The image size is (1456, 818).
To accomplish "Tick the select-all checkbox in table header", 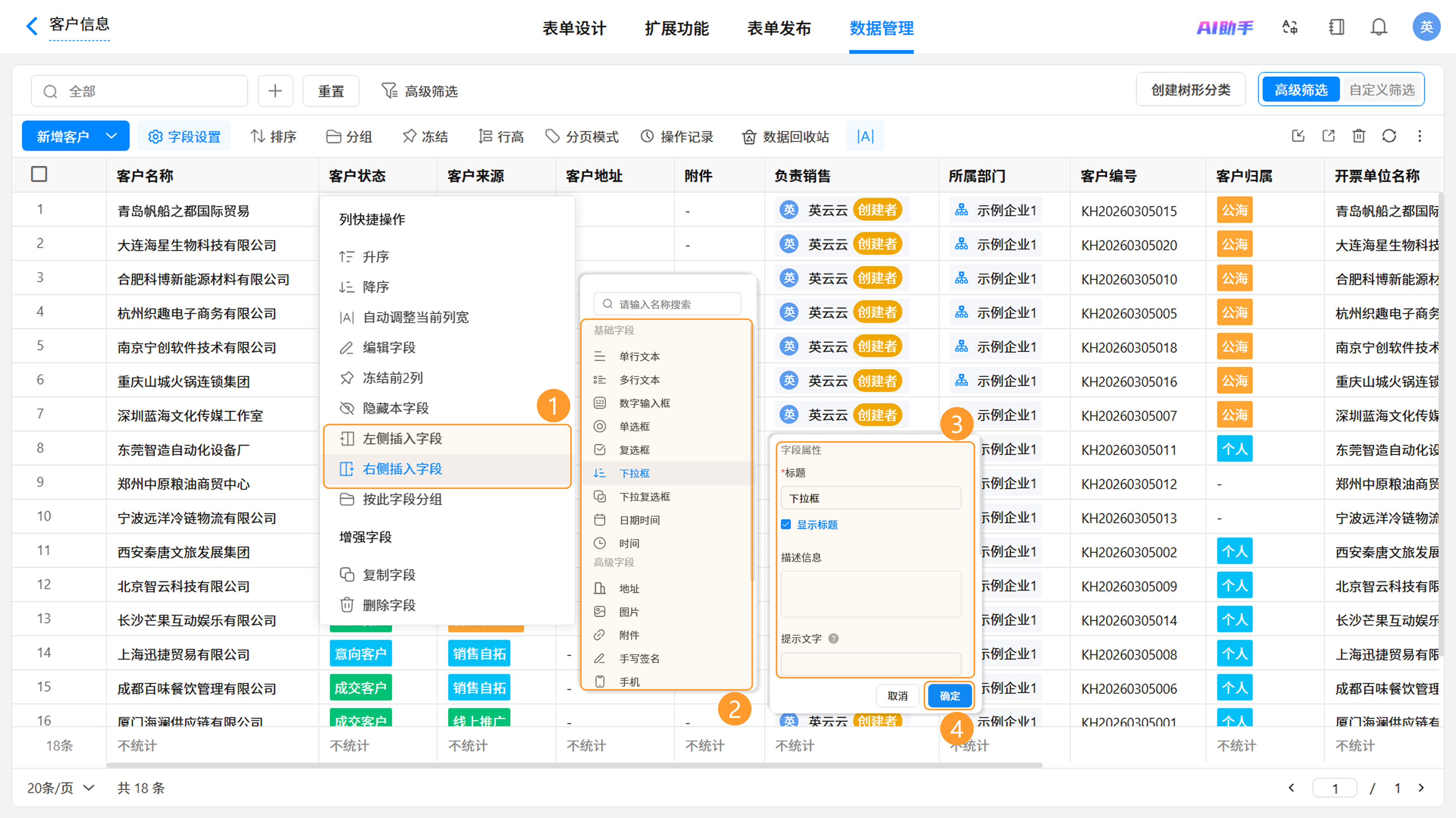I will pyautogui.click(x=39, y=174).
